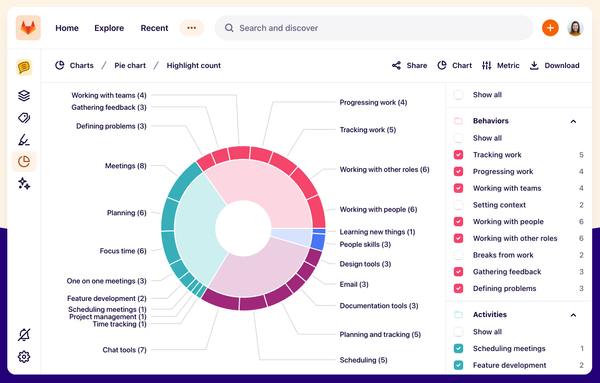Image resolution: width=600 pixels, height=383 pixels.
Task: Click the Download arrow icon
Action: click(x=534, y=65)
